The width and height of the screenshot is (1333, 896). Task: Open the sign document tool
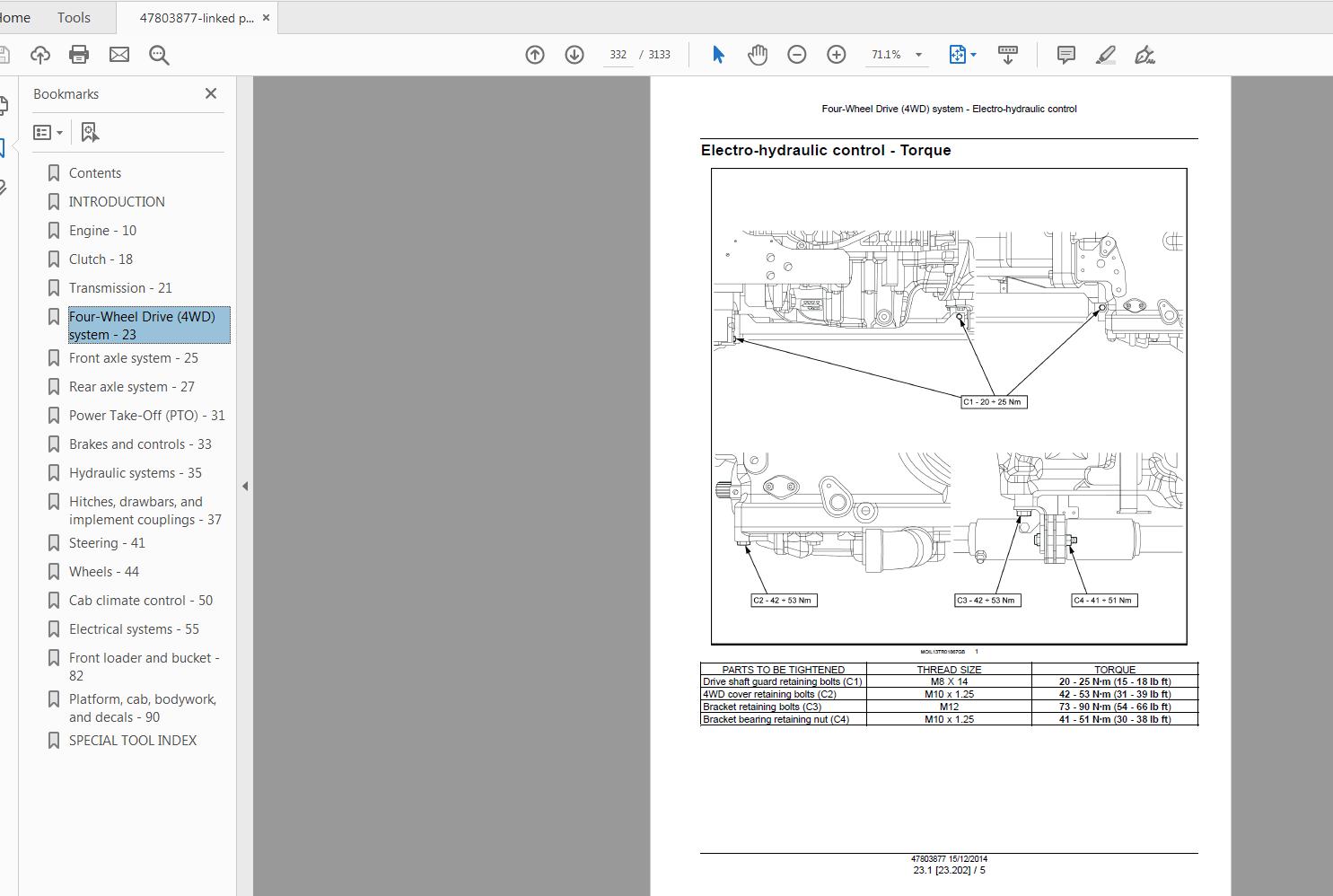(x=1144, y=55)
